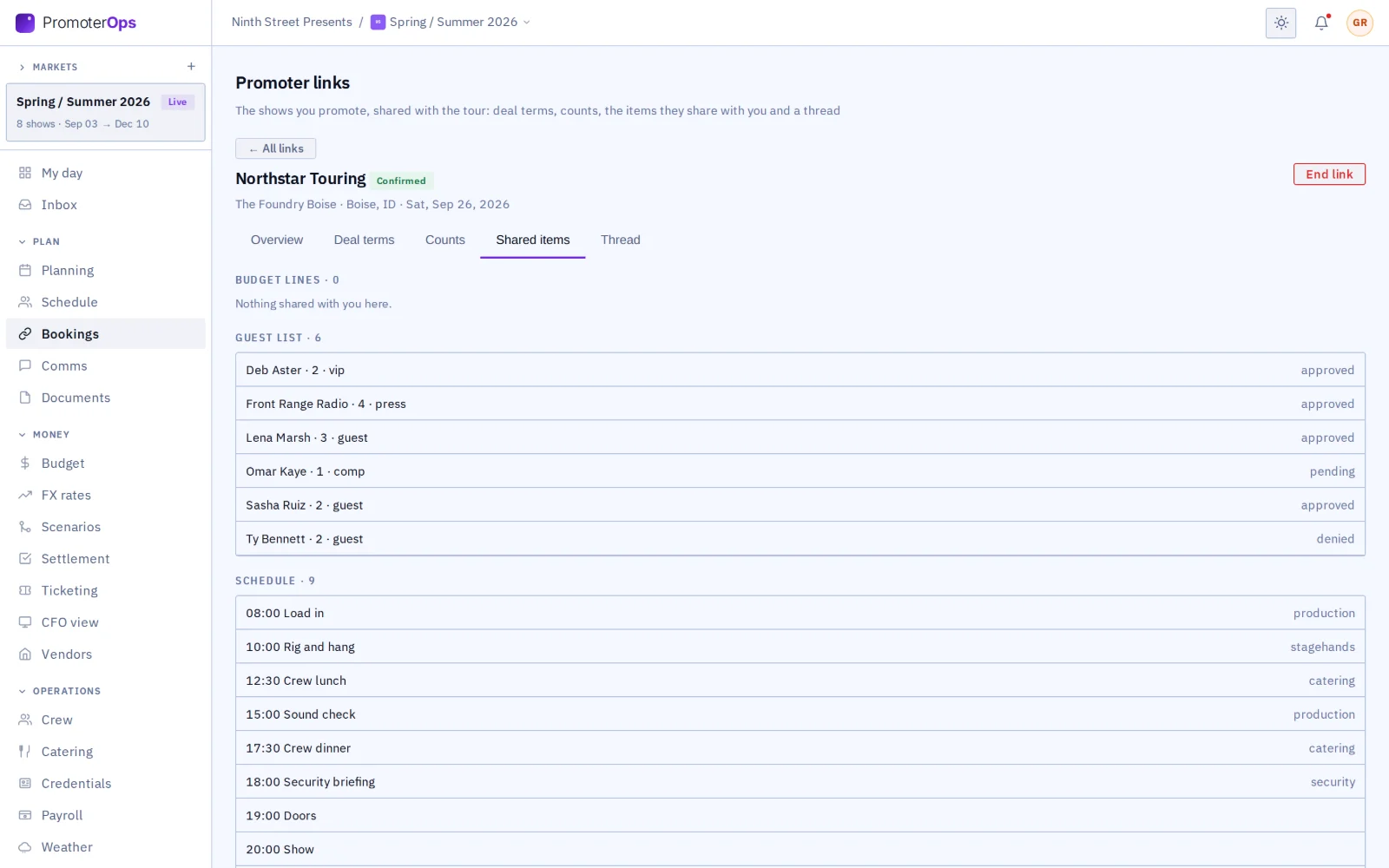Open Vendors in the sidebar
This screenshot has height=868, width=1389.
pyautogui.click(x=106, y=654)
